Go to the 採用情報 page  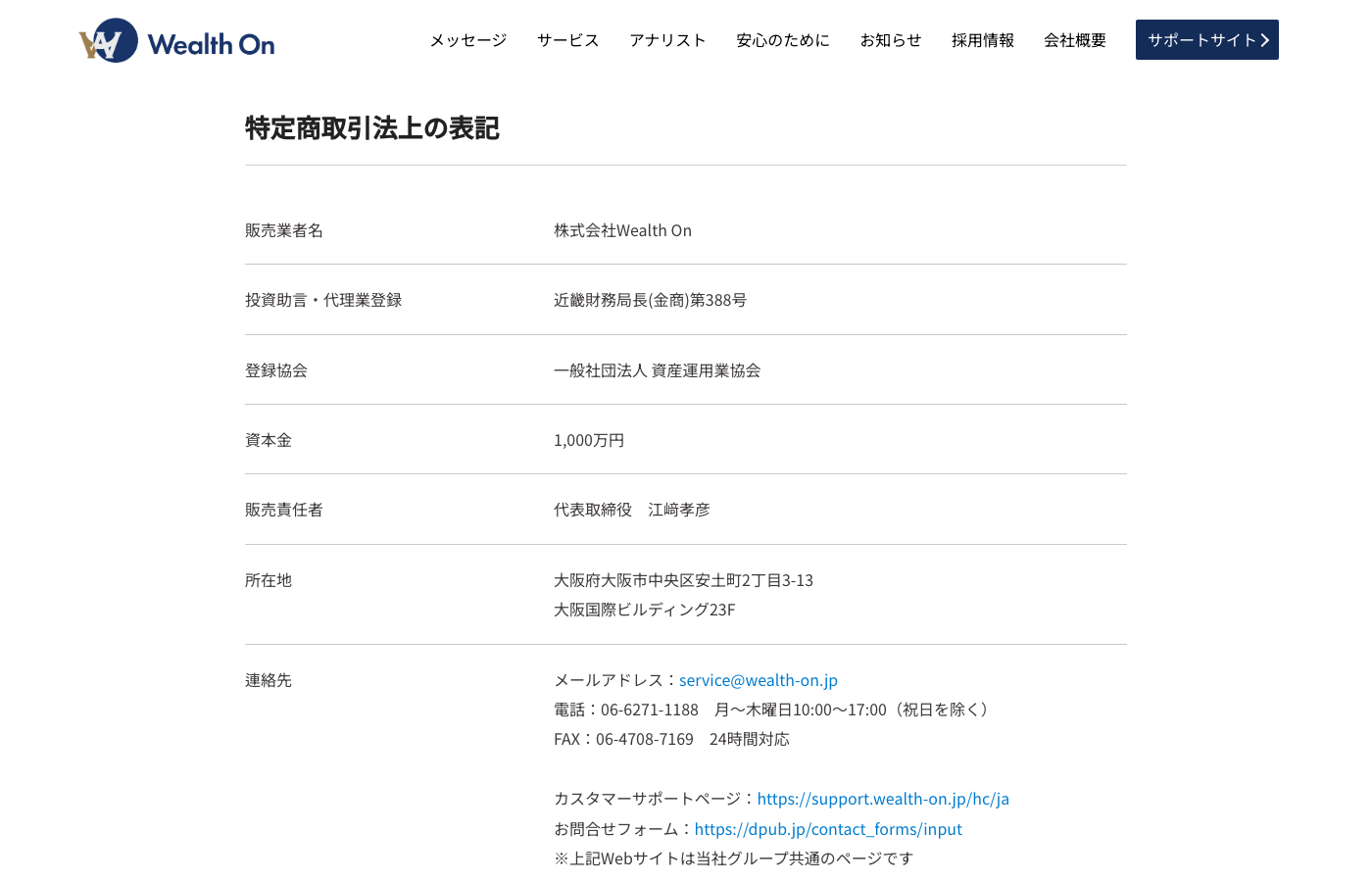(x=983, y=40)
